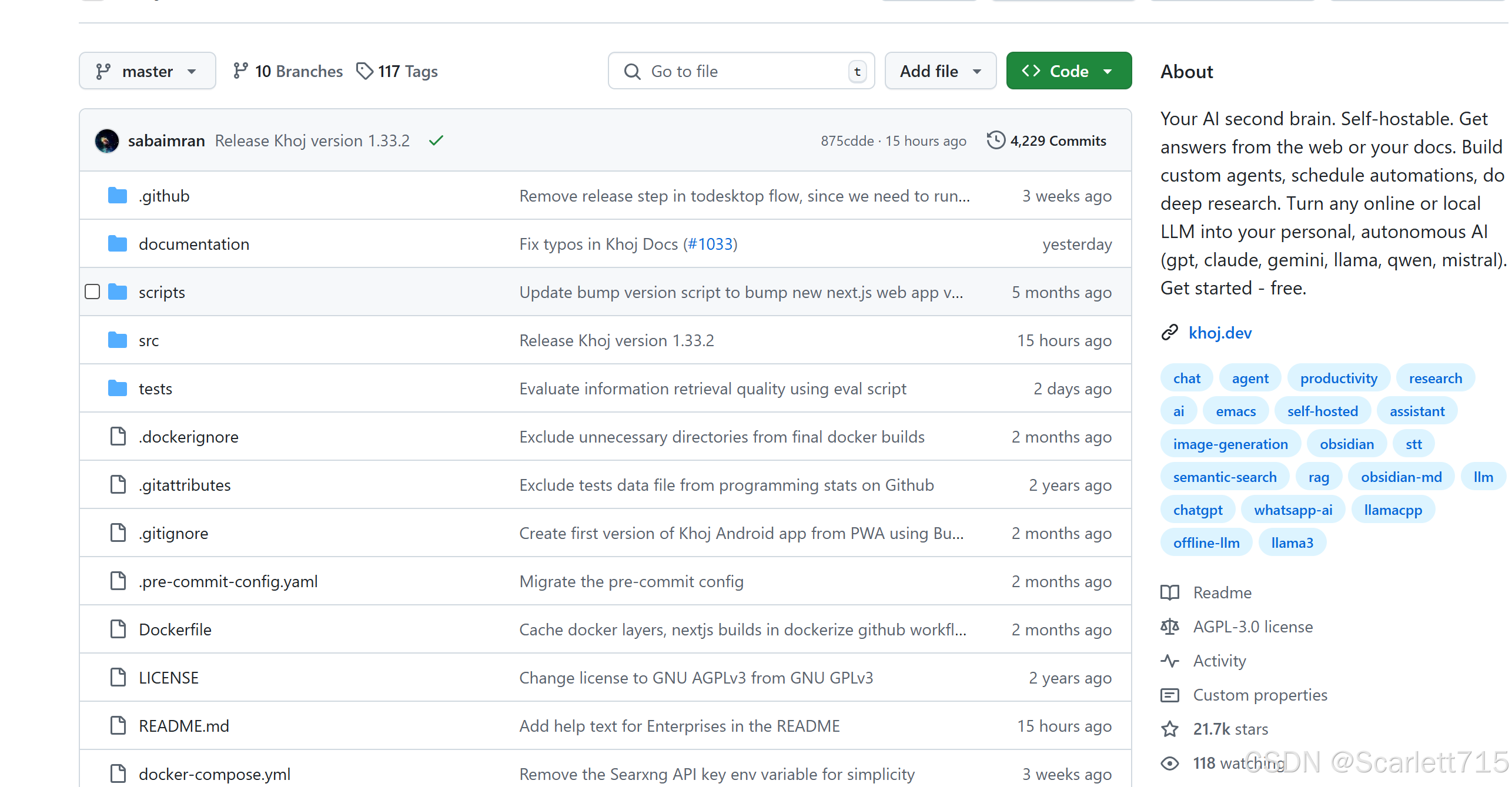Viewport: 1512px width, 787px height.
Task: Click sabaimran's profile avatar
Action: point(107,140)
